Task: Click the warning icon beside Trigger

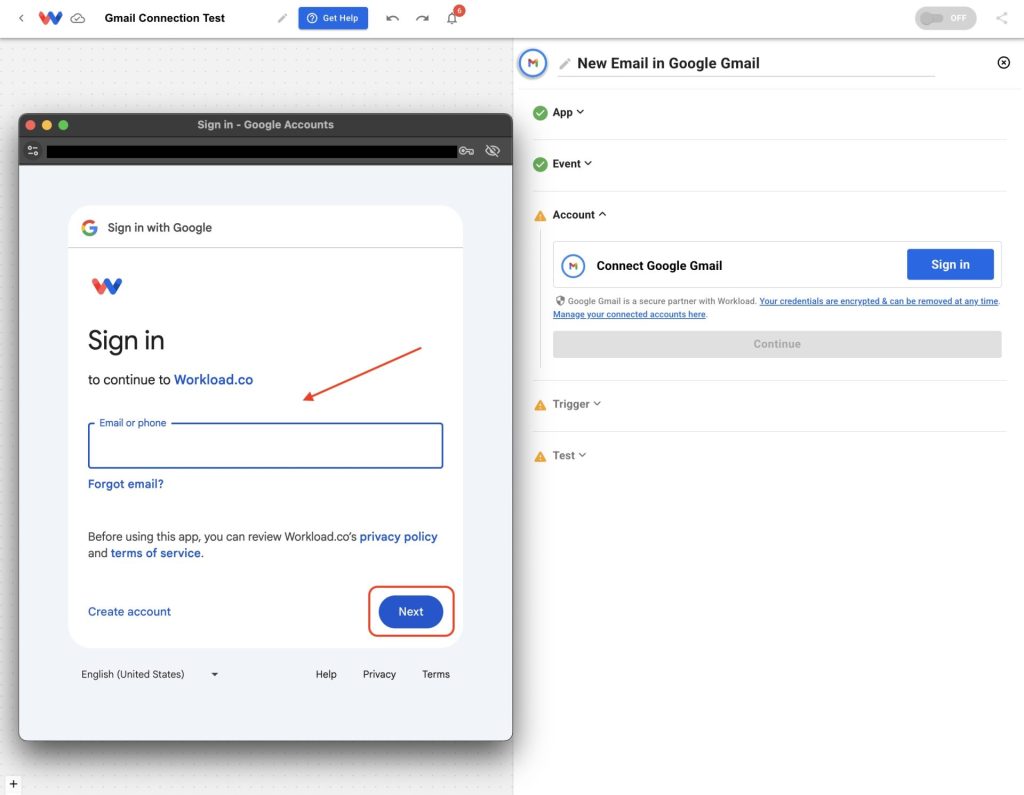Action: (540, 405)
